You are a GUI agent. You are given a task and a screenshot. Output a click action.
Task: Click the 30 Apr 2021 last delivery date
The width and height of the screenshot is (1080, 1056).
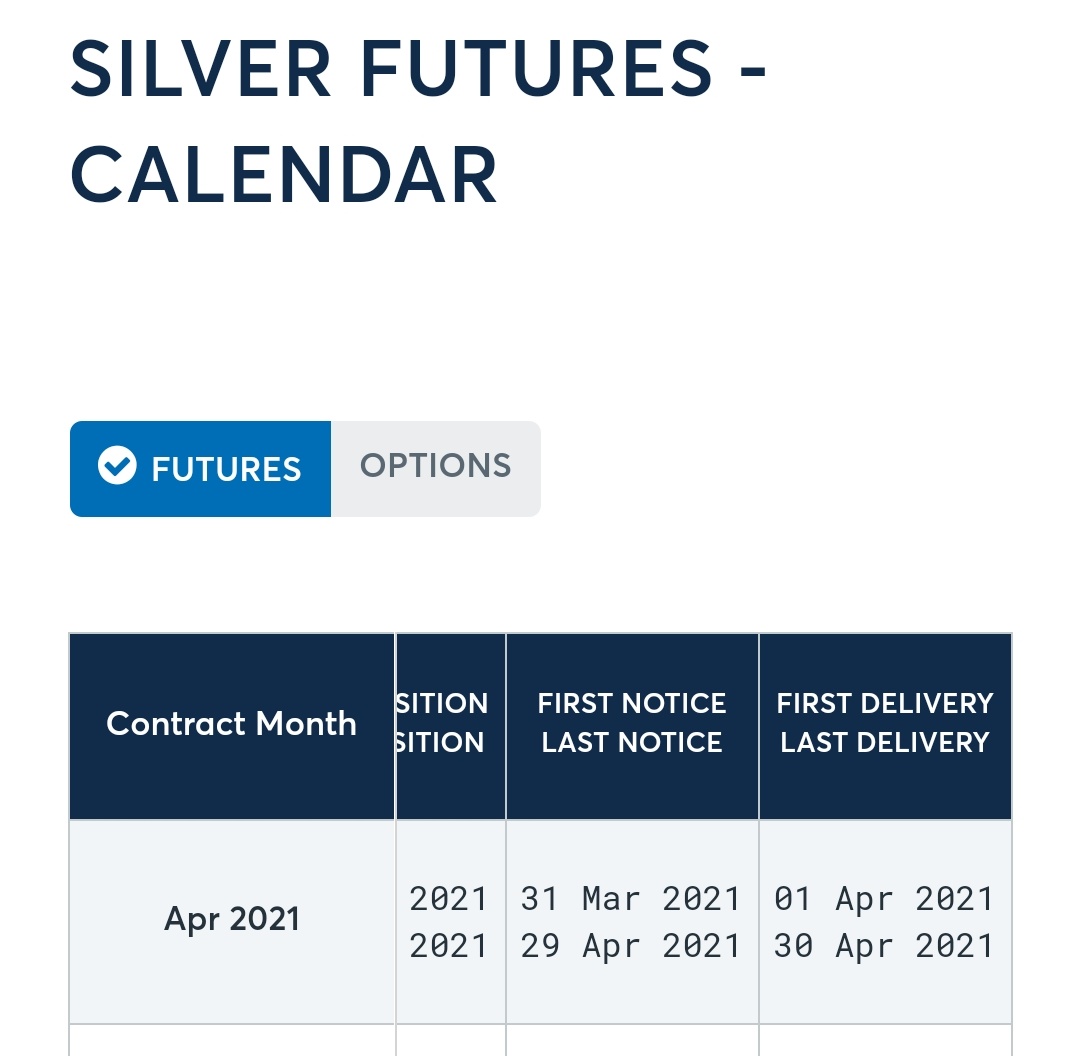[x=884, y=945]
